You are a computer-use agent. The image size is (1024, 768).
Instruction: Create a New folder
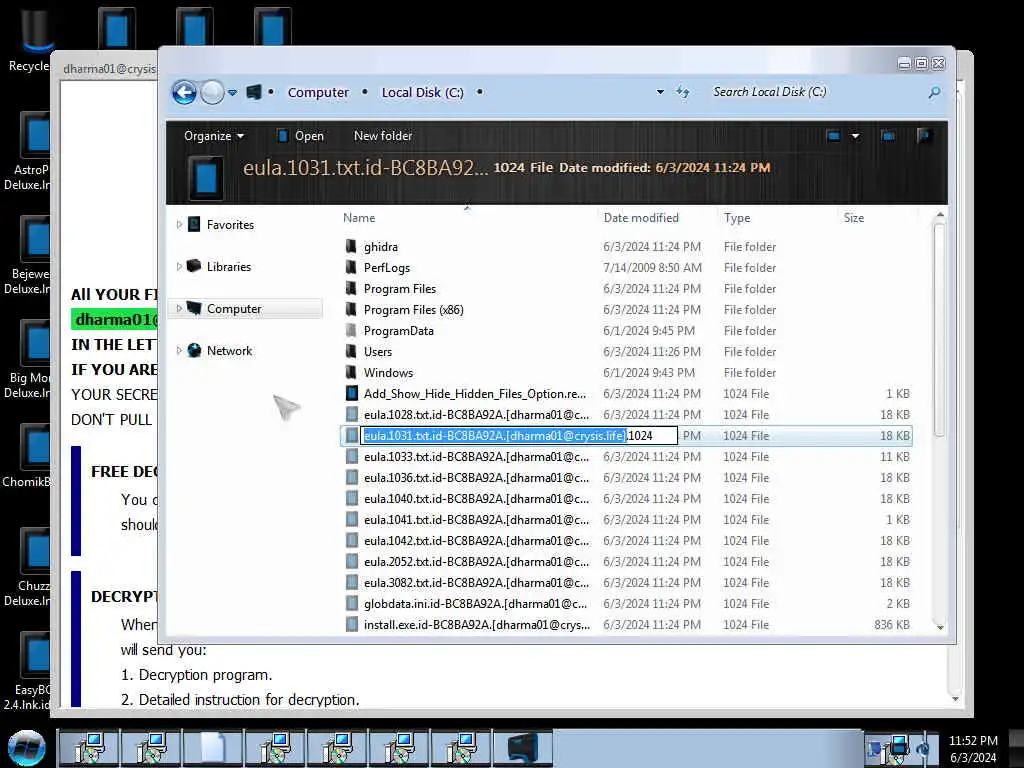tap(383, 136)
